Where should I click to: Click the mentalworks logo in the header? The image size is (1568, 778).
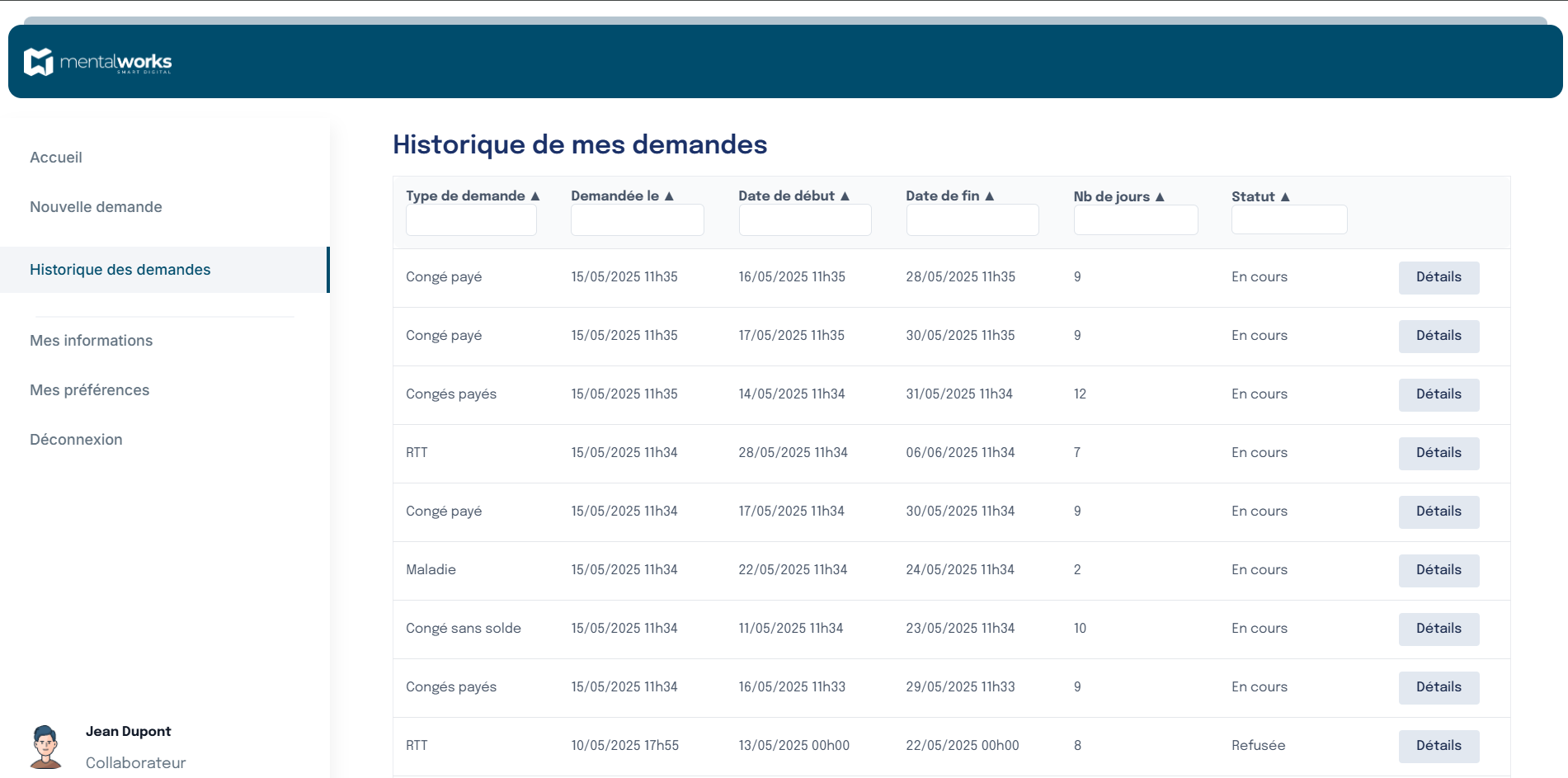[x=98, y=62]
